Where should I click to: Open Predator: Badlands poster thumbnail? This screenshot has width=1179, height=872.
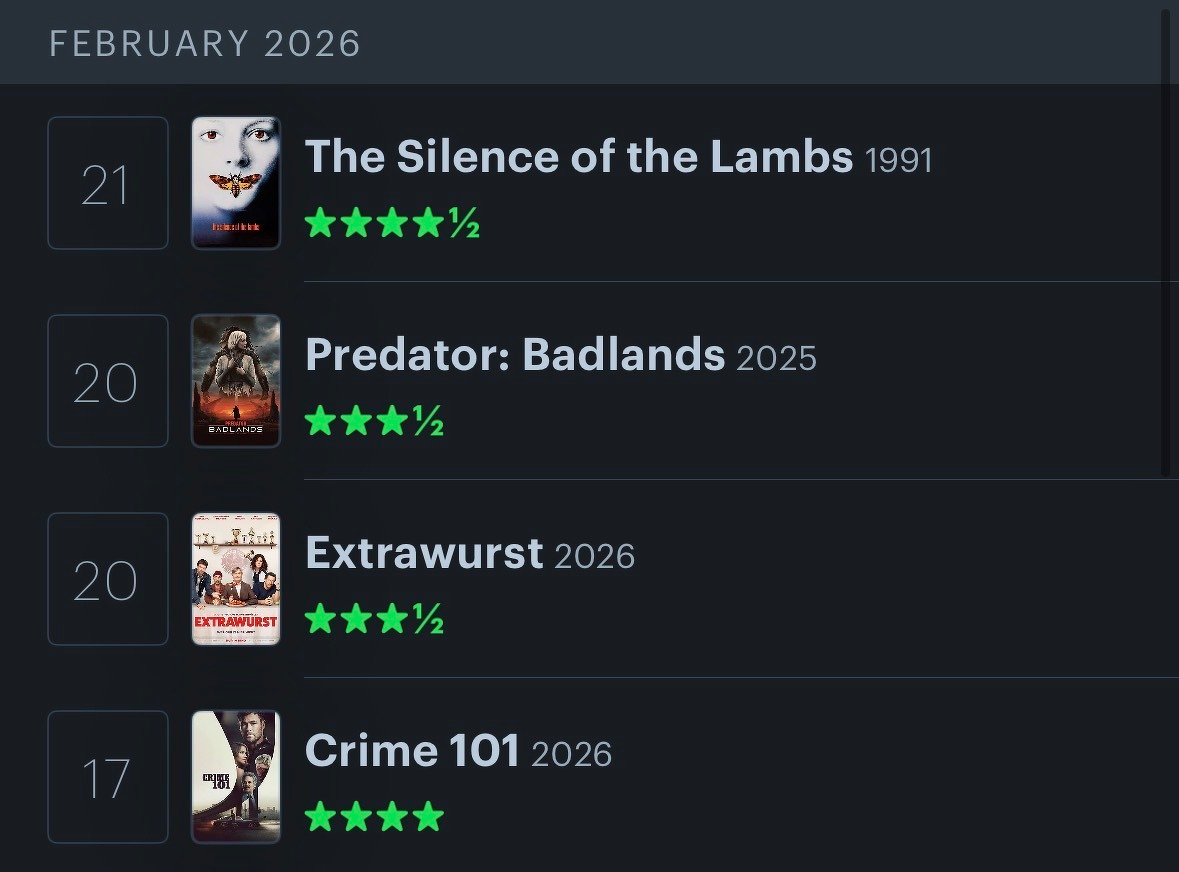(236, 381)
